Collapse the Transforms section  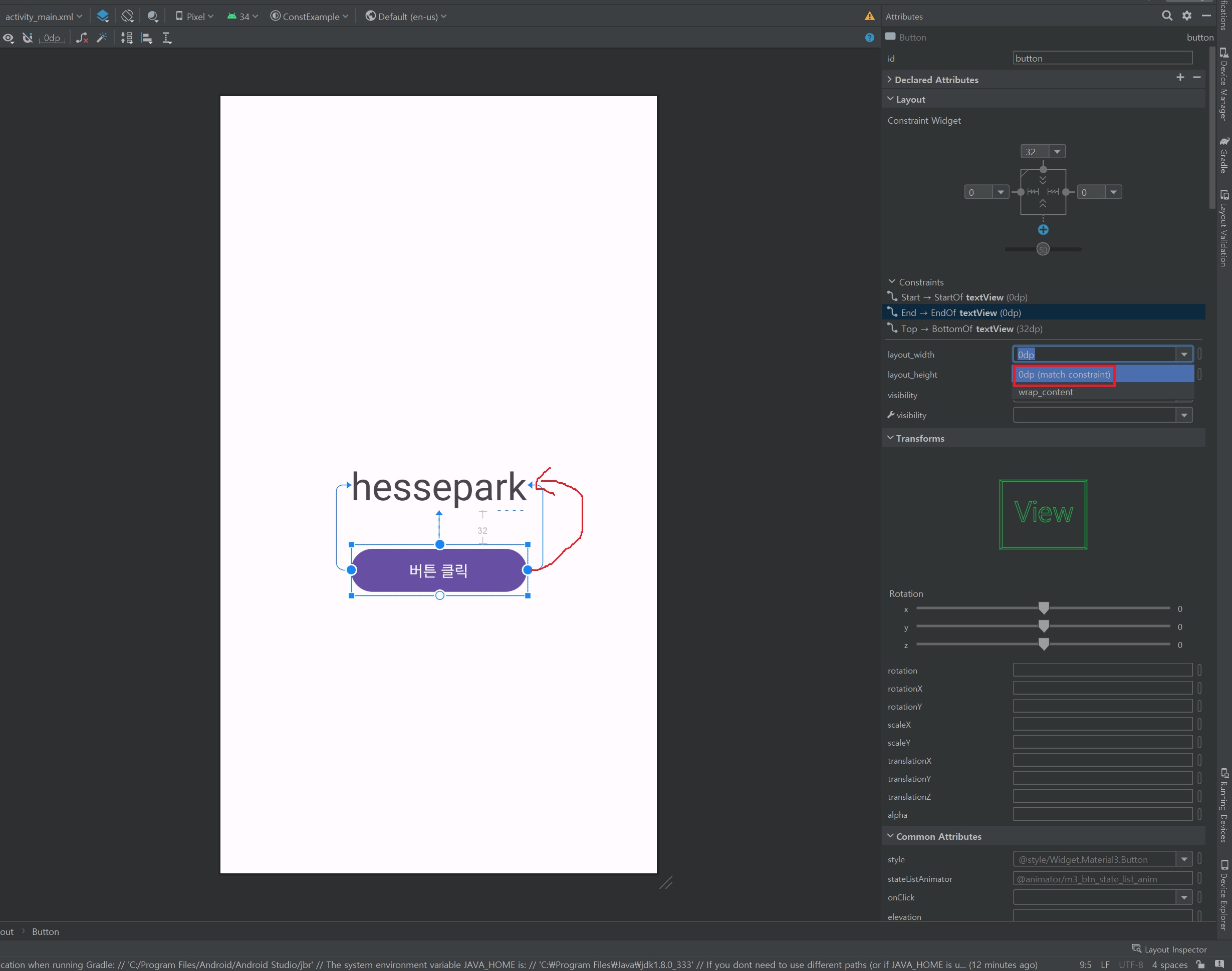pyautogui.click(x=891, y=438)
